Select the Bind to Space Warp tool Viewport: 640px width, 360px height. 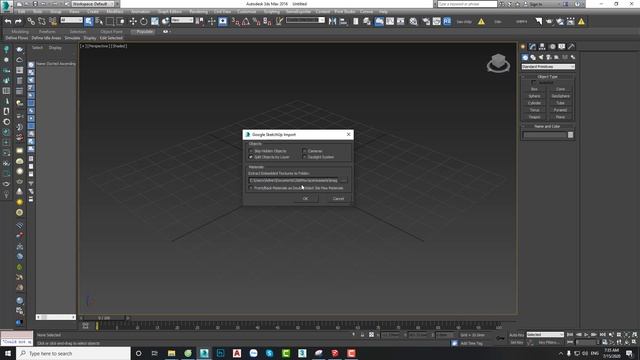pyautogui.click(x=53, y=21)
